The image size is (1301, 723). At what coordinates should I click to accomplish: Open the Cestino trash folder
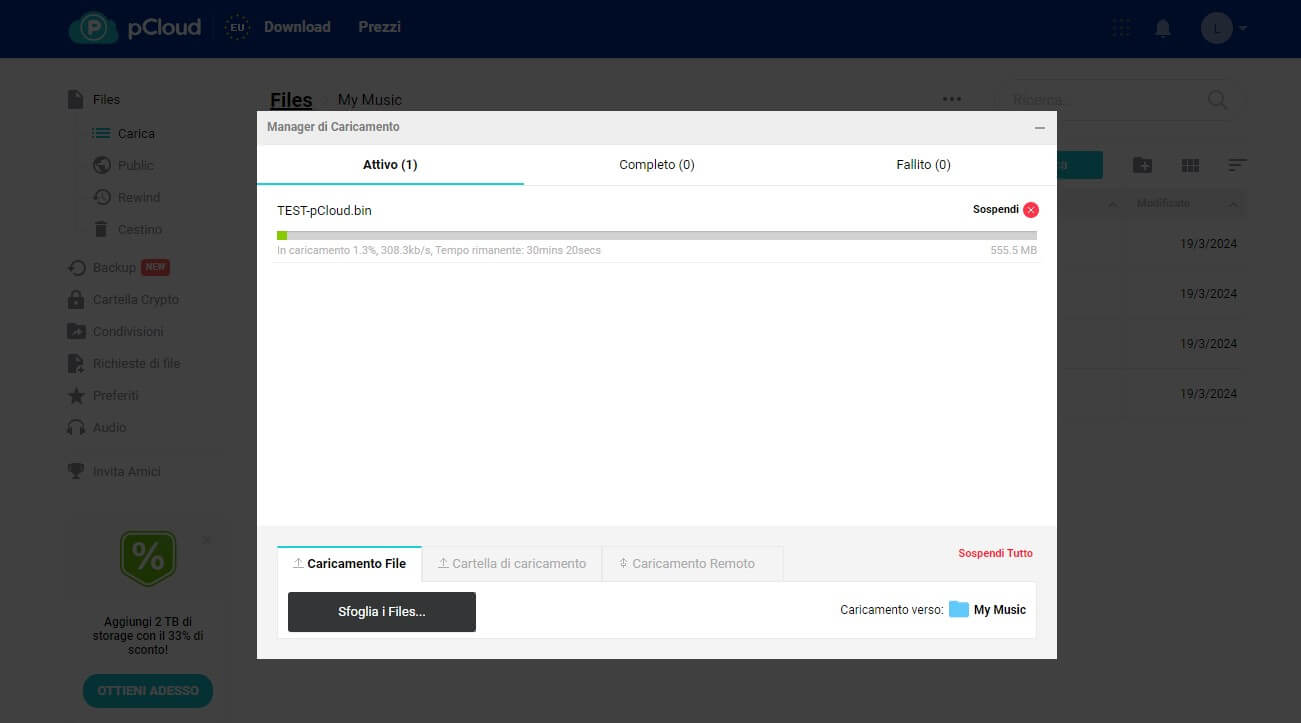click(x=139, y=229)
